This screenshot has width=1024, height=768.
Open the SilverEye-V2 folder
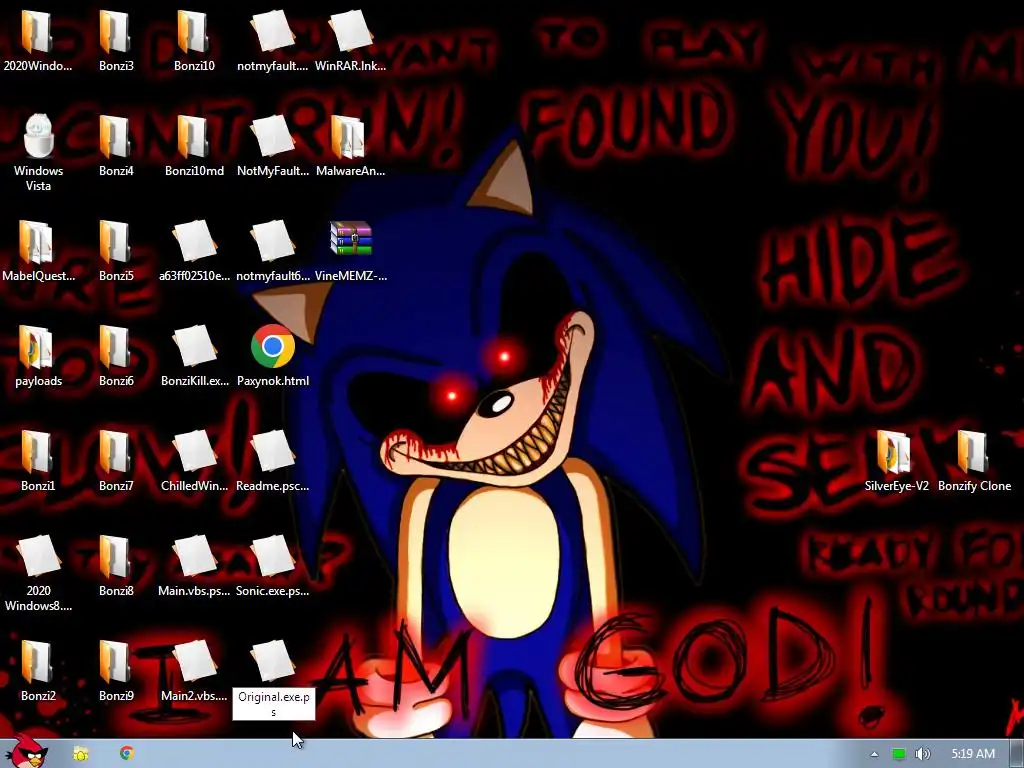895,452
